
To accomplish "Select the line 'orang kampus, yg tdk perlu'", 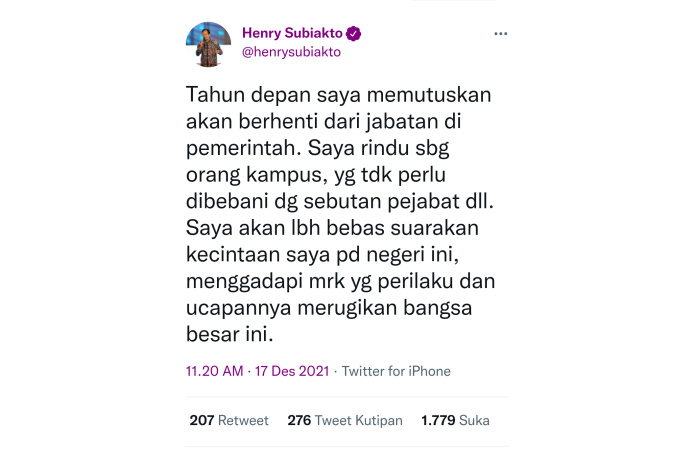I will point(316,175).
